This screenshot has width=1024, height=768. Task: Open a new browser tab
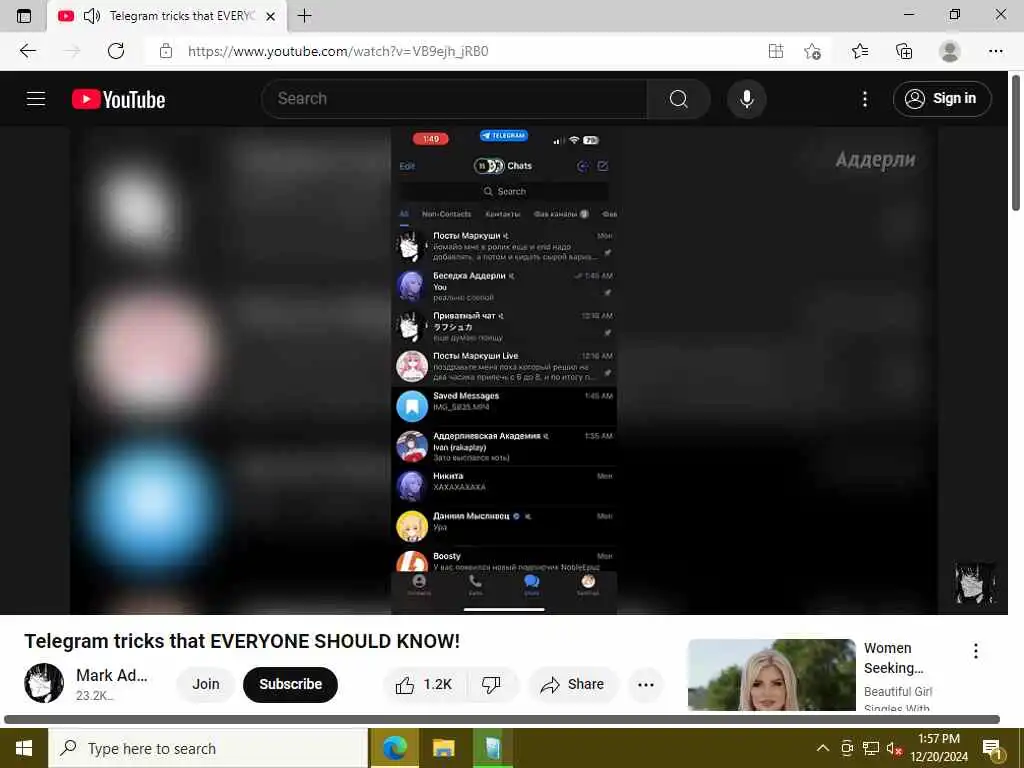click(x=304, y=16)
